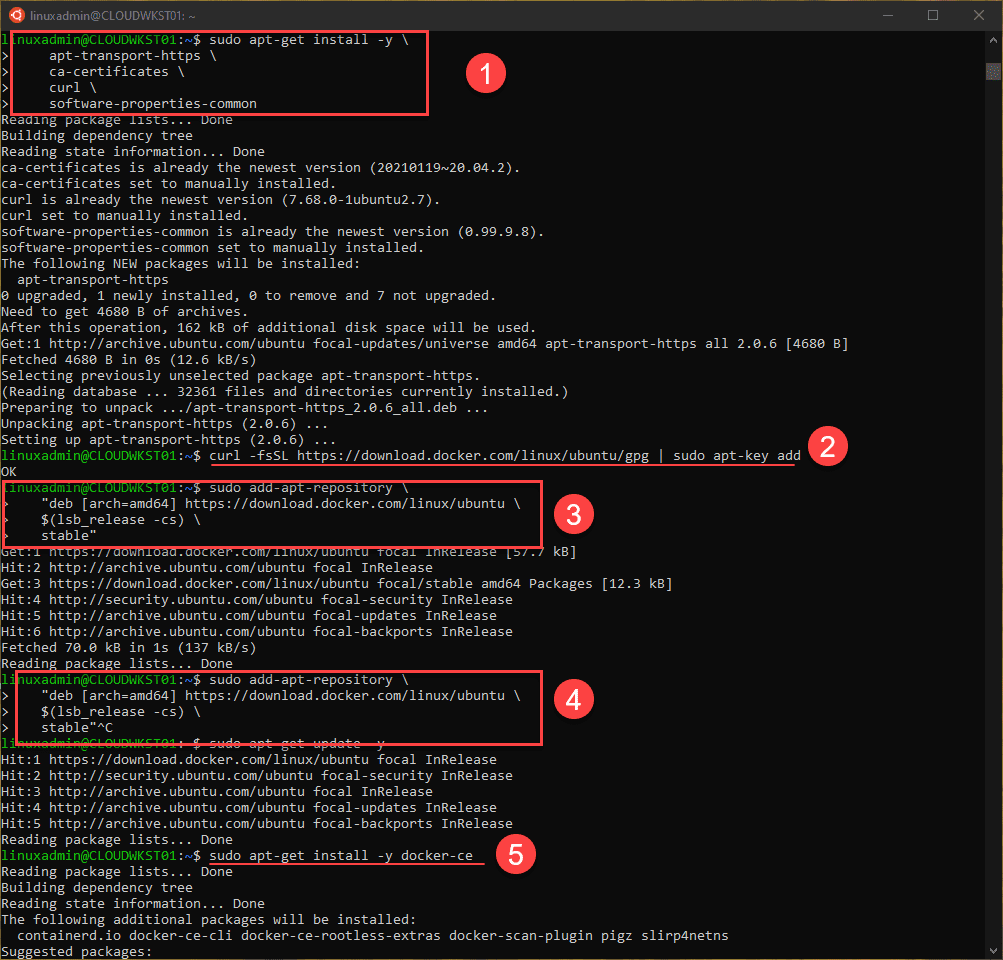The width and height of the screenshot is (1003, 960).
Task: Maximize the terminal window
Action: tap(933, 15)
